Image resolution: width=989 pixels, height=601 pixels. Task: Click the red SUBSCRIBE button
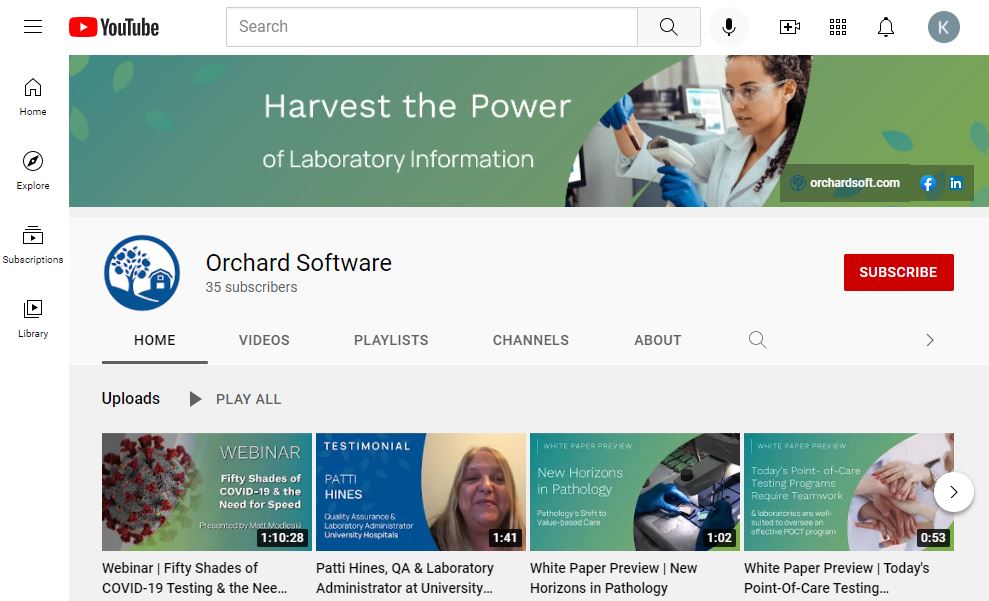pyautogui.click(x=899, y=272)
